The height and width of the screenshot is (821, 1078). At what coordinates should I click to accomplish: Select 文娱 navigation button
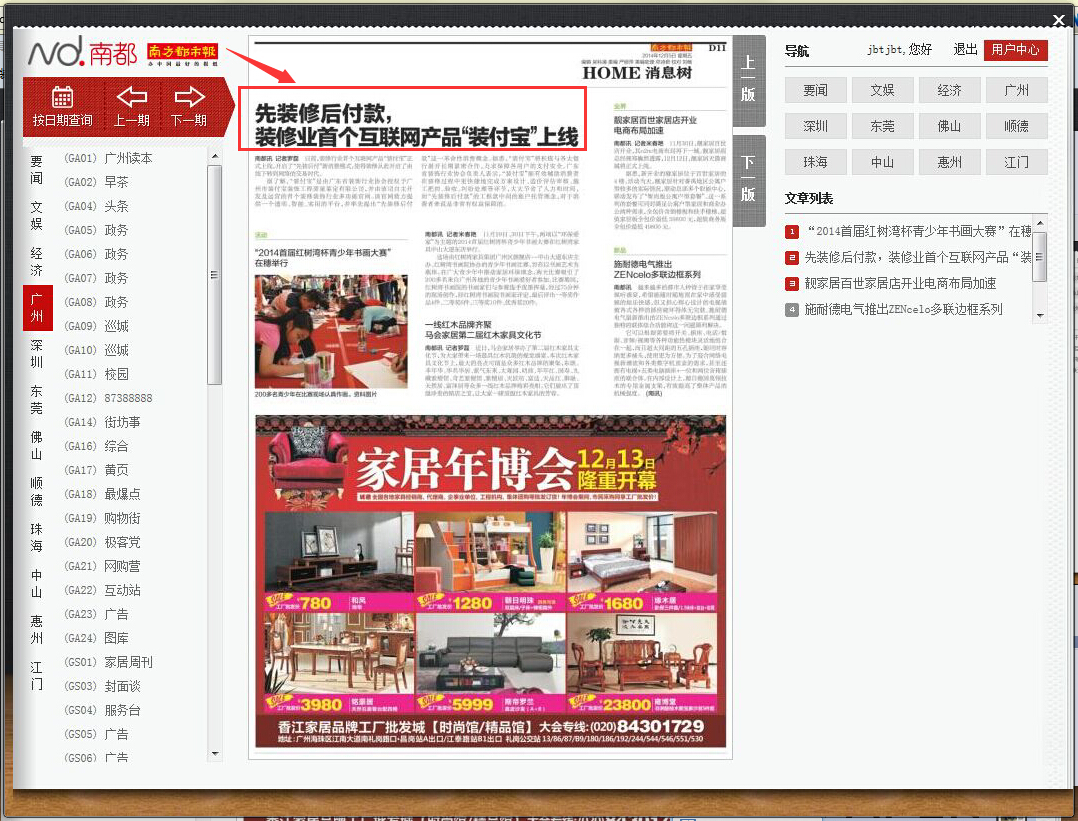click(x=882, y=90)
